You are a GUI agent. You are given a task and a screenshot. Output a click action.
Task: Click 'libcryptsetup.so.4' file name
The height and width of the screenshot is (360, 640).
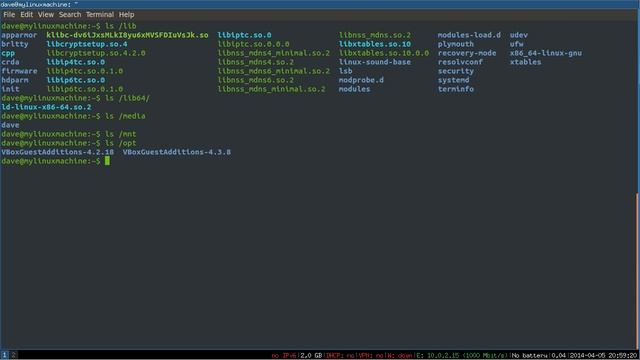(x=87, y=44)
